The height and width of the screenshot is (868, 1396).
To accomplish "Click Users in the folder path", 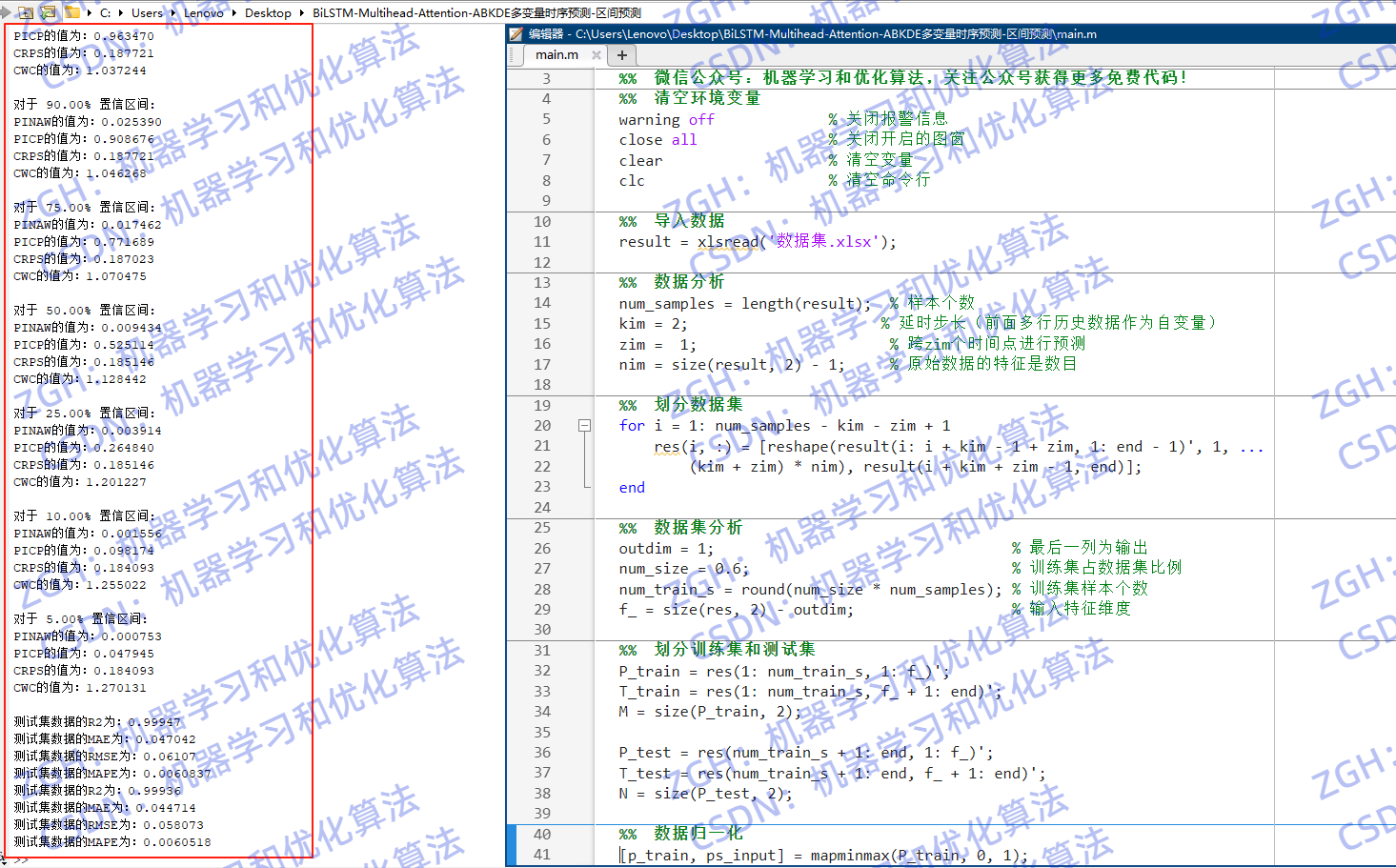I will [146, 13].
